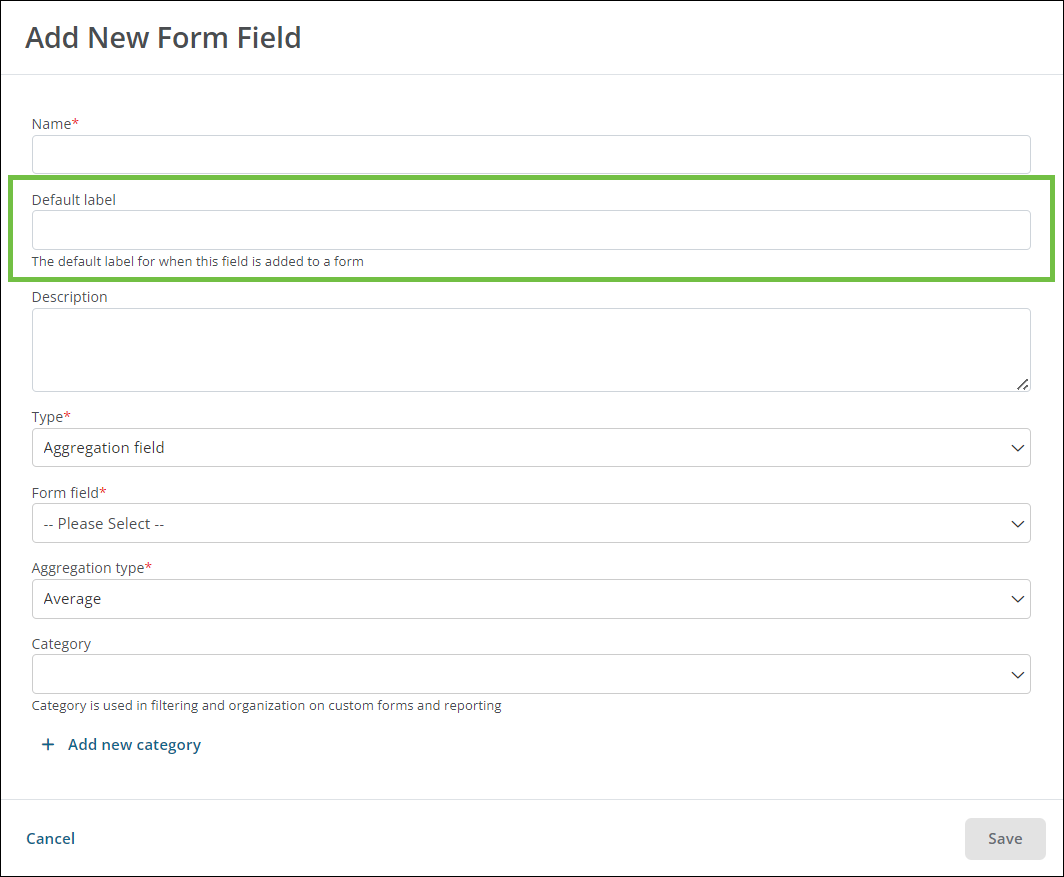Click the Cancel link
This screenshot has height=877, width=1064.
51,839
